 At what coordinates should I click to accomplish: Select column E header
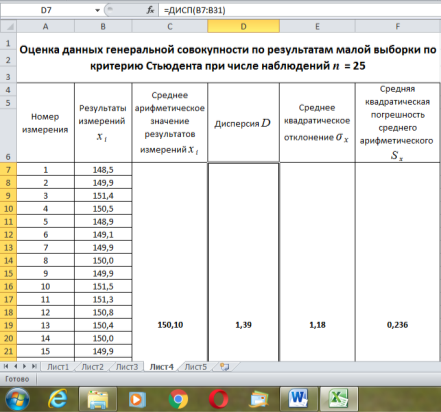click(317, 26)
